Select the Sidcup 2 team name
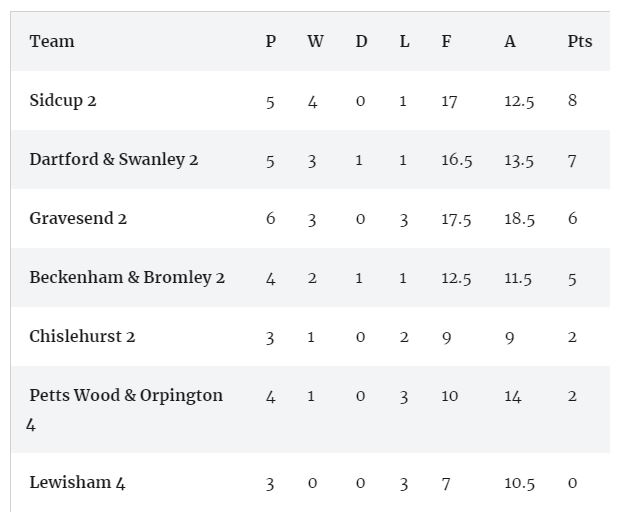The image size is (624, 531). tap(63, 100)
